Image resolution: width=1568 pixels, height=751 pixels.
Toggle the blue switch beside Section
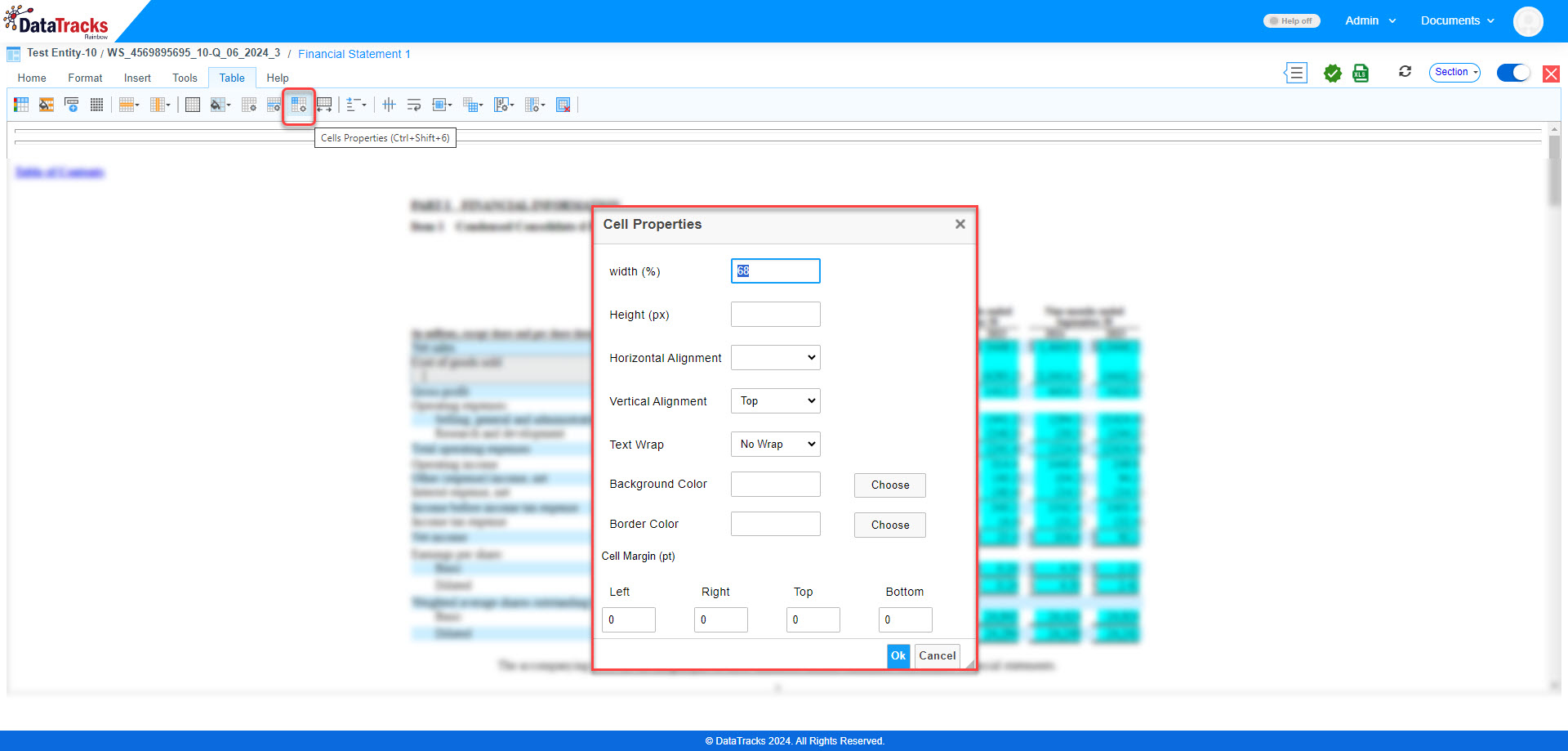[1513, 73]
